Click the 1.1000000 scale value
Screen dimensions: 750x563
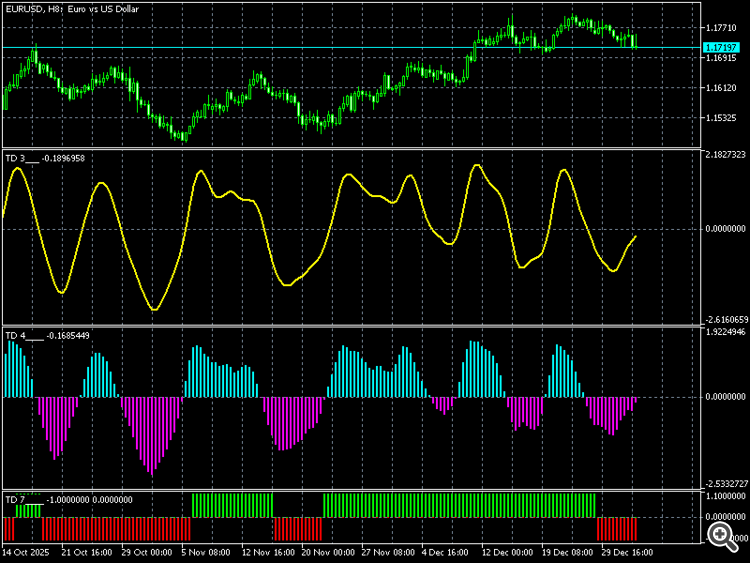pos(725,497)
